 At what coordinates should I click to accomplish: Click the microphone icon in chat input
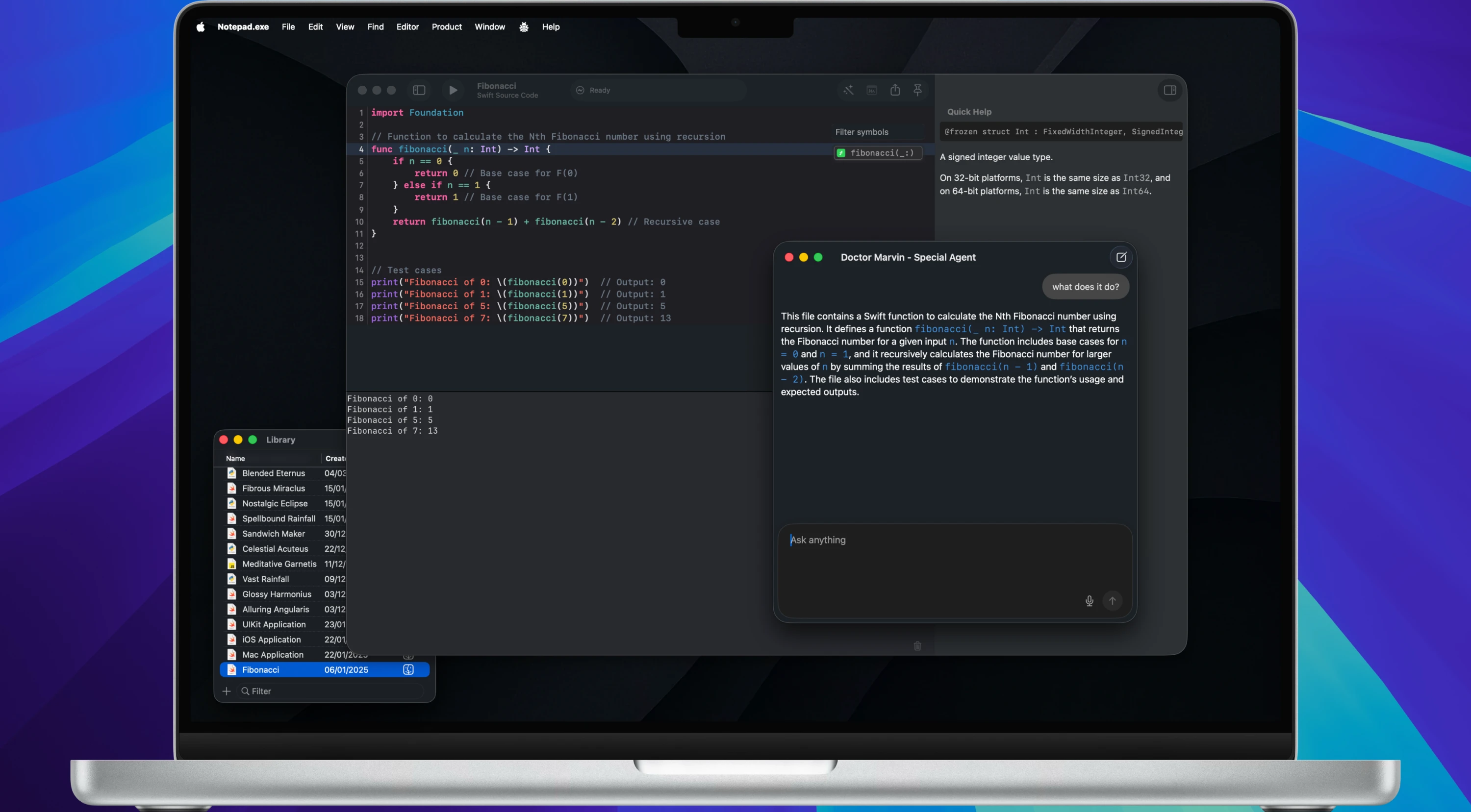(1089, 600)
